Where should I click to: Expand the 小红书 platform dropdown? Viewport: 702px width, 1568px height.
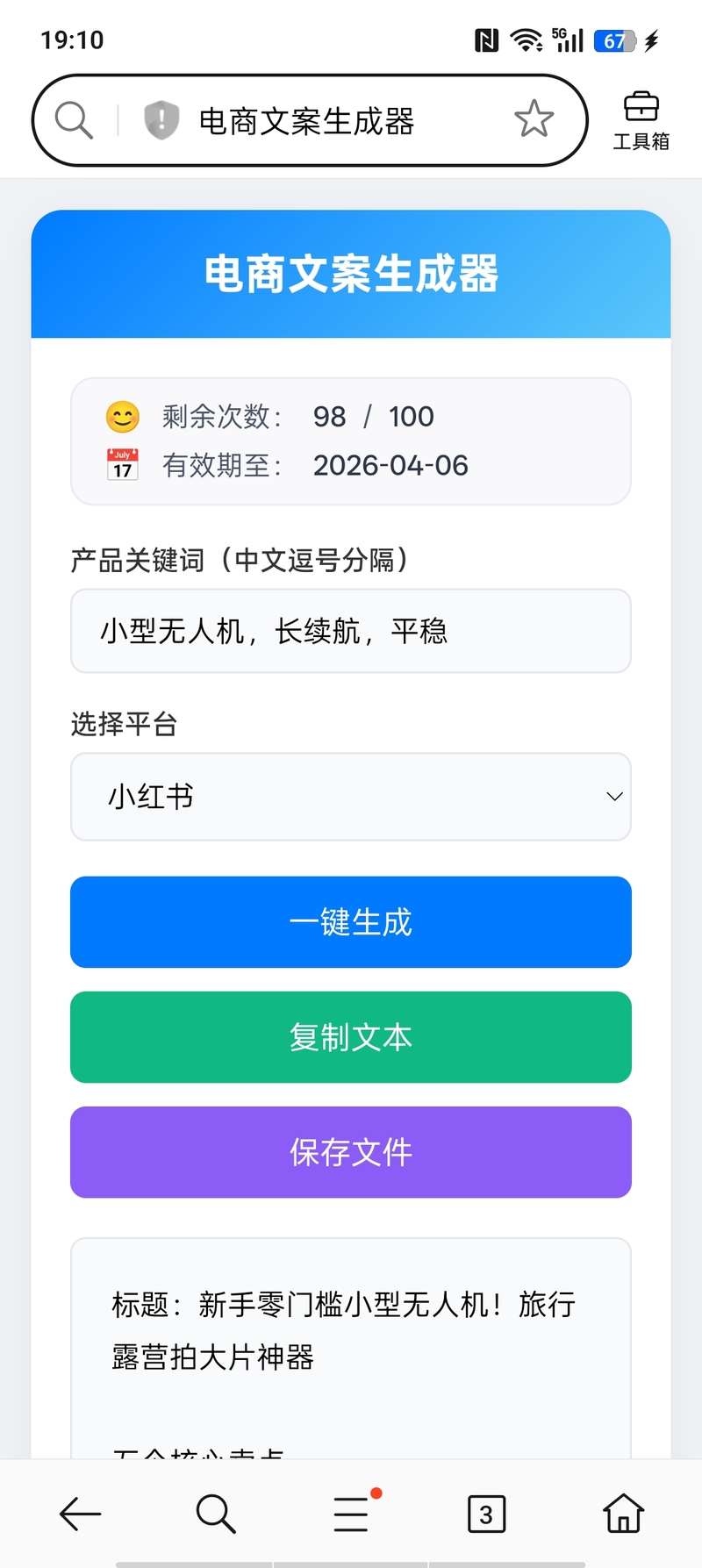click(351, 797)
